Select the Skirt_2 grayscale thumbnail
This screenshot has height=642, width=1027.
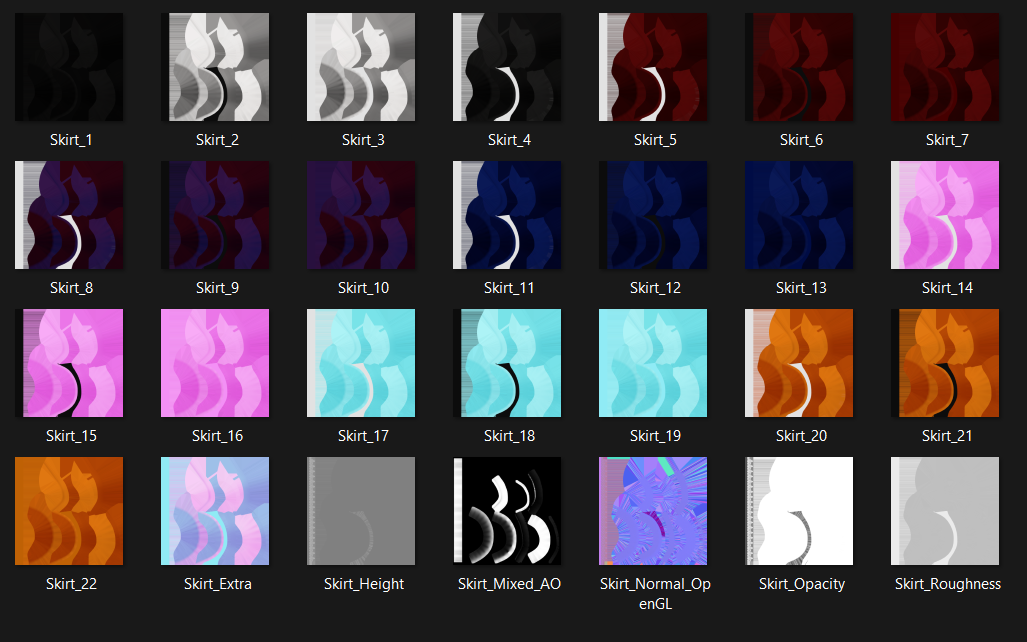point(215,67)
